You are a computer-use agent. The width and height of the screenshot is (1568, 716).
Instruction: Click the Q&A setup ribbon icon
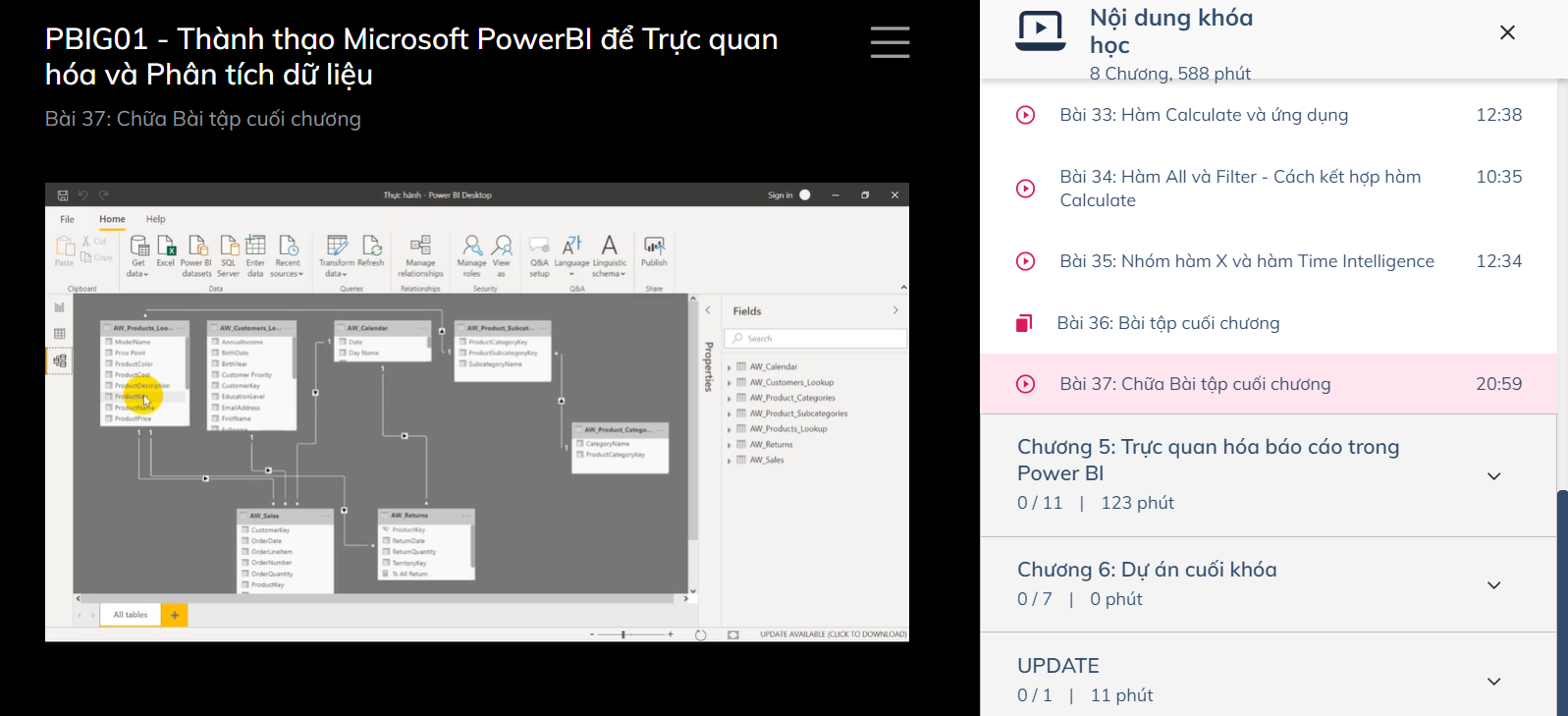539,255
